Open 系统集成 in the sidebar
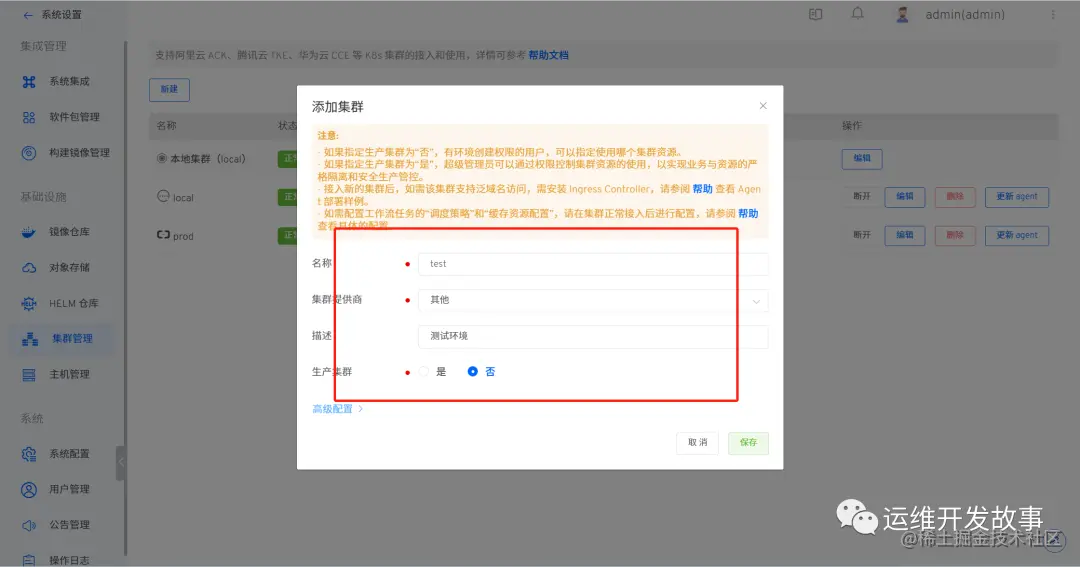Screen dimensions: 1080x567 [69, 81]
